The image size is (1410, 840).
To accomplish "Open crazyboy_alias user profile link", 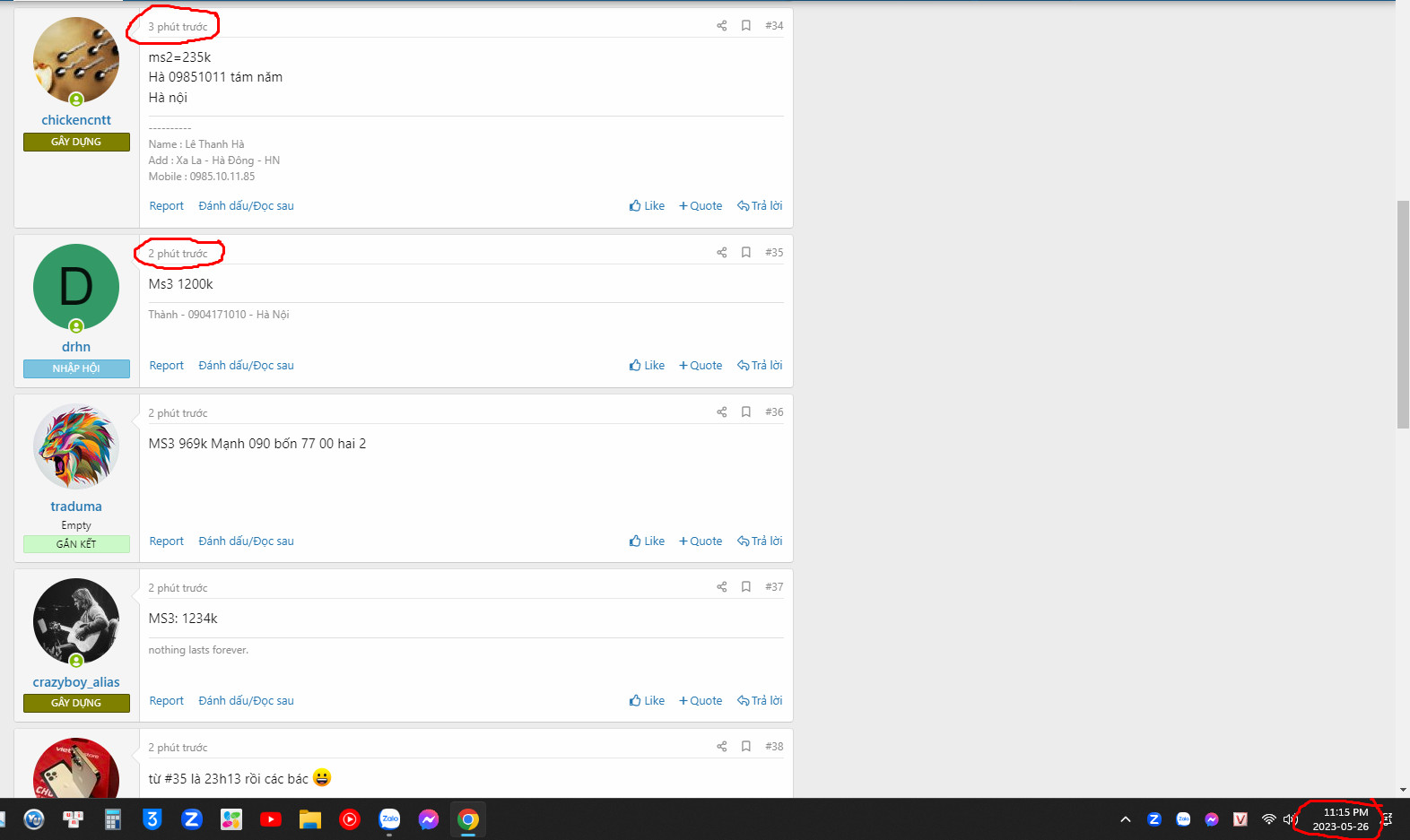I will pos(76,682).
